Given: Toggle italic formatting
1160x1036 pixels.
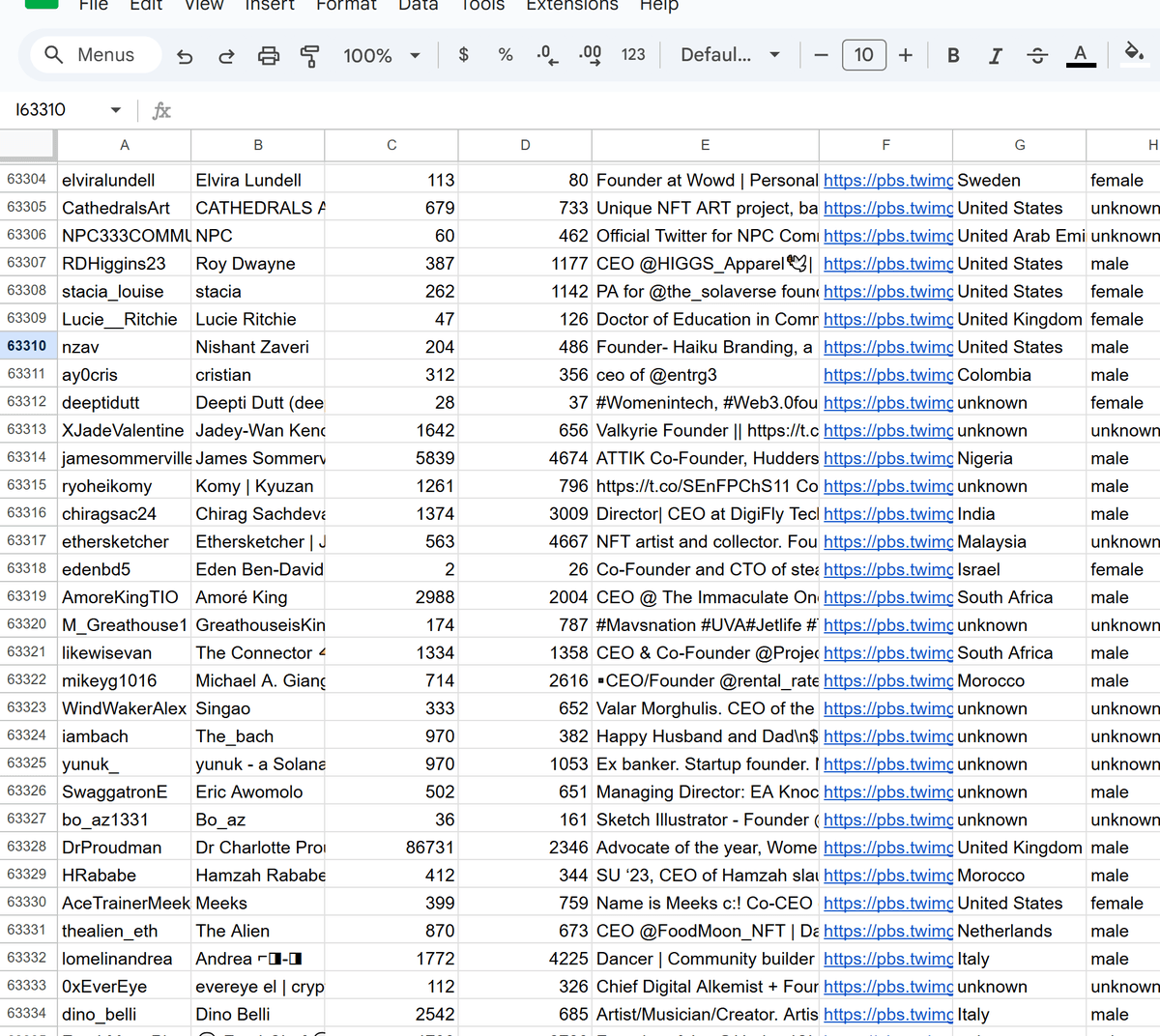Looking at the screenshot, I should pyautogui.click(x=996, y=55).
